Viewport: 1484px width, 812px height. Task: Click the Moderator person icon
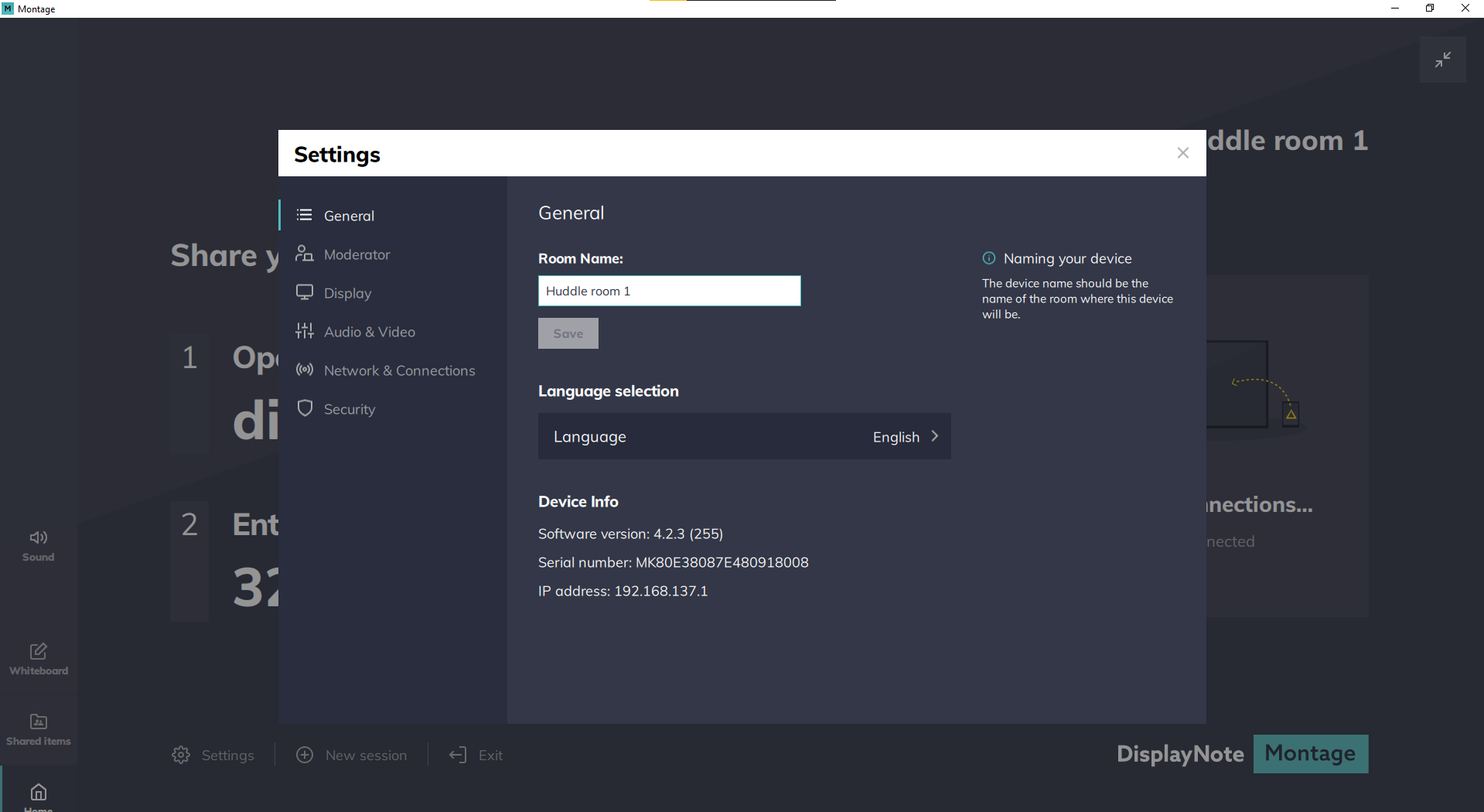(305, 254)
